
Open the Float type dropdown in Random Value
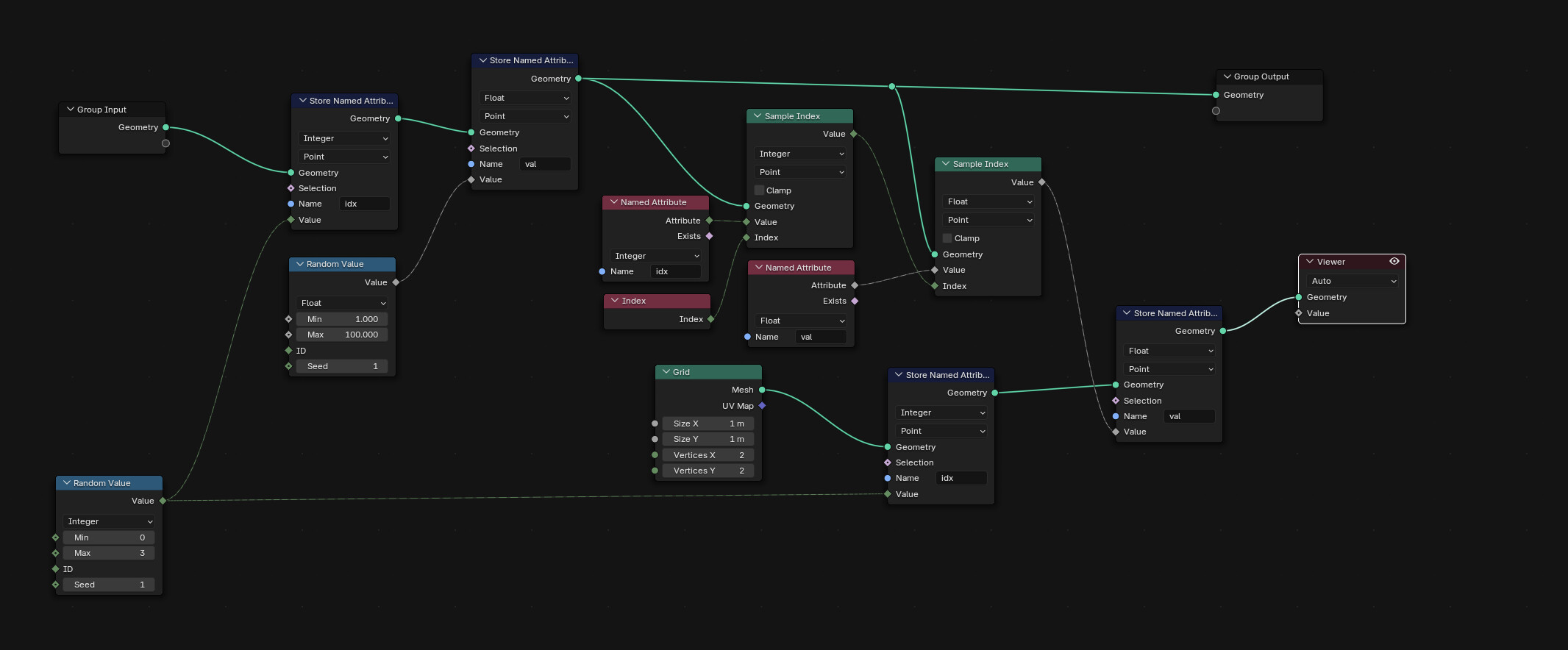coord(342,303)
